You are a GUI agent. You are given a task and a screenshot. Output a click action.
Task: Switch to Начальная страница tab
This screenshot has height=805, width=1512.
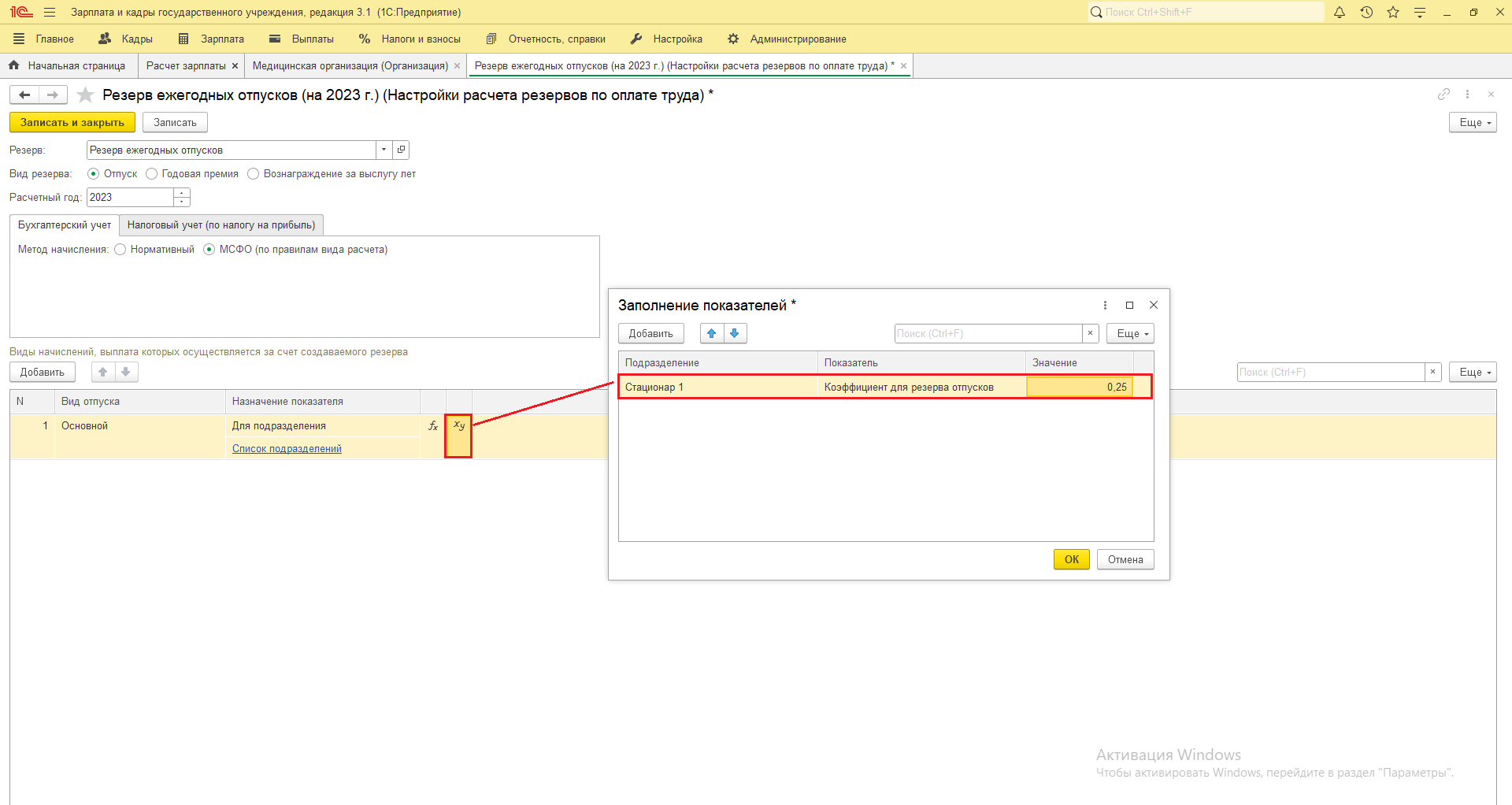(68, 66)
